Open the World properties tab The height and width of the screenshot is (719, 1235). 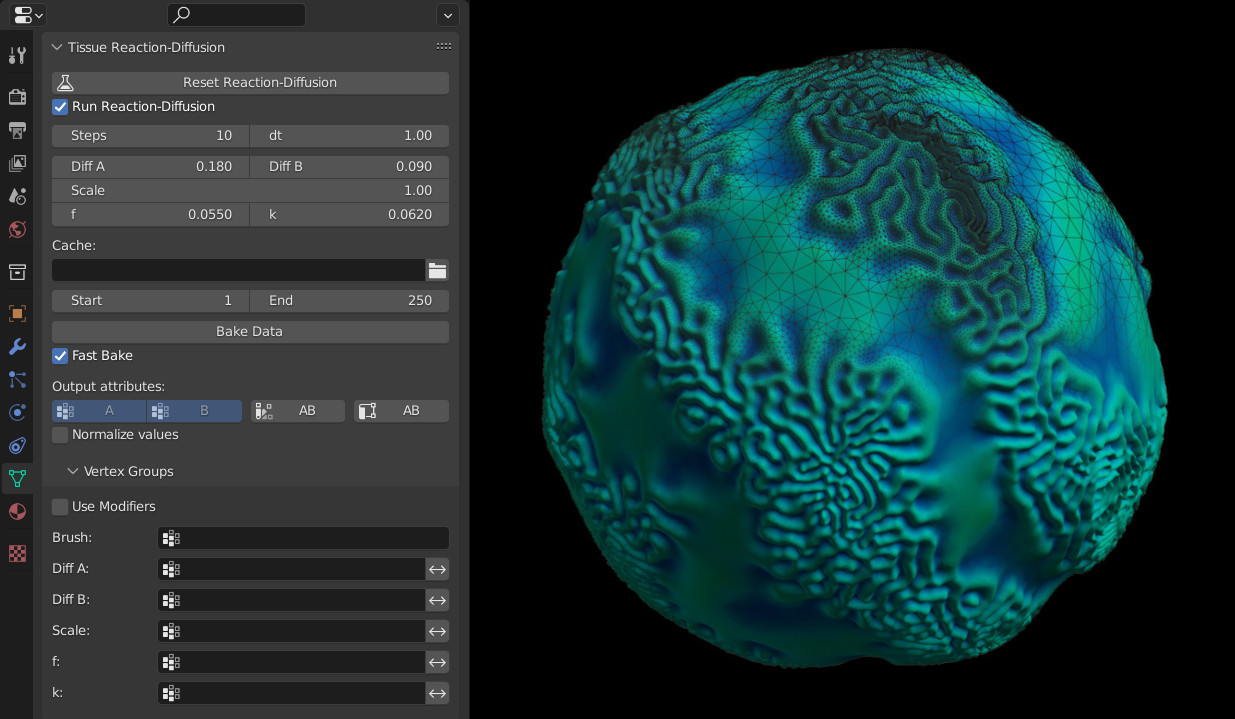pos(16,229)
